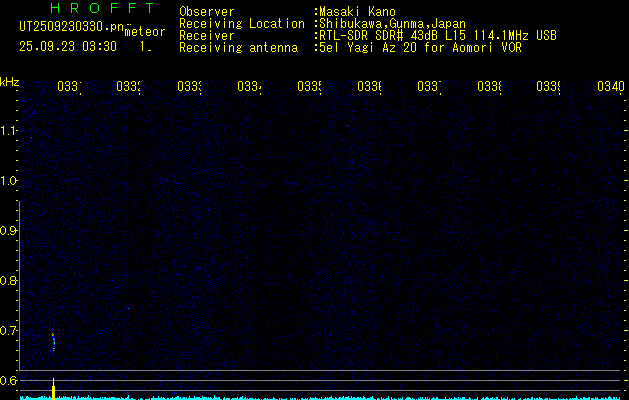Click the date 25.09.23 03:30 text

68,47
